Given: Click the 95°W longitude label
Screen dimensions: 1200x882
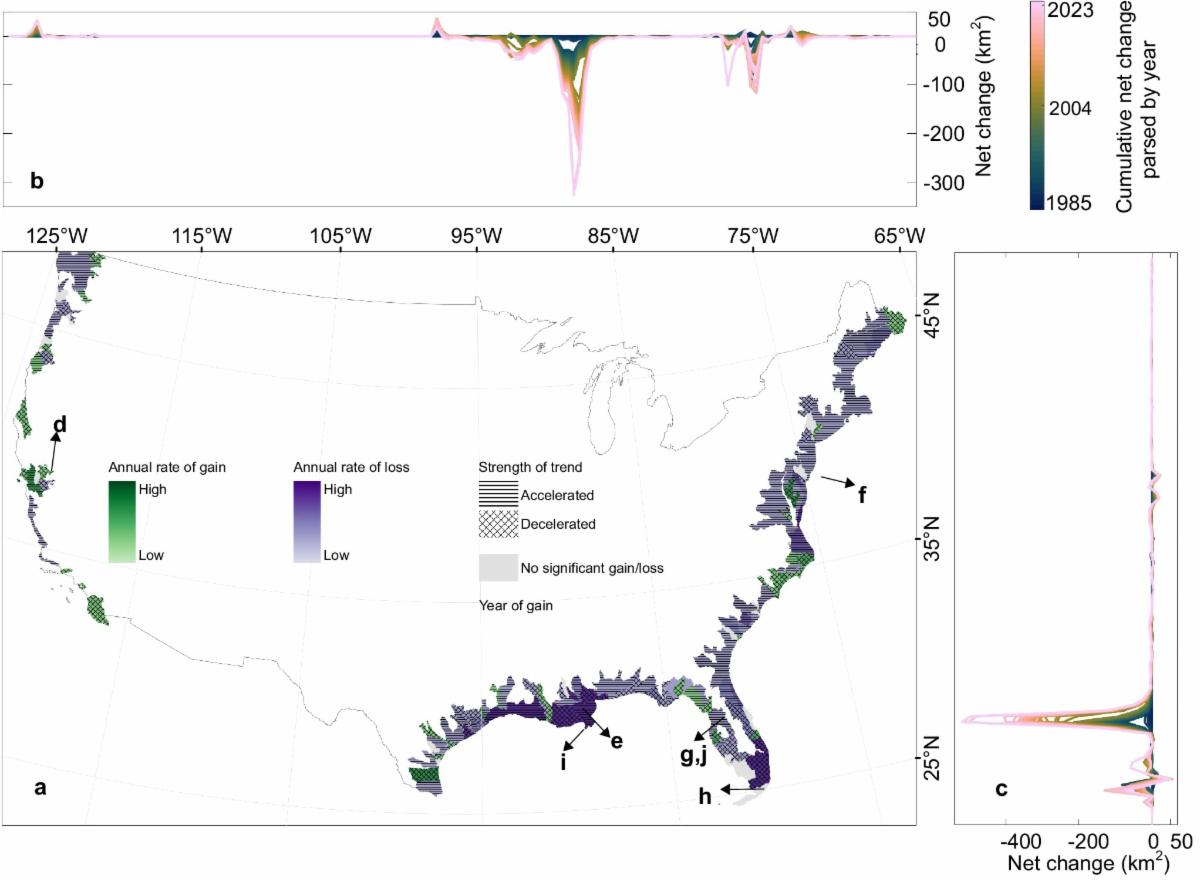Looking at the screenshot, I should coord(474,236).
